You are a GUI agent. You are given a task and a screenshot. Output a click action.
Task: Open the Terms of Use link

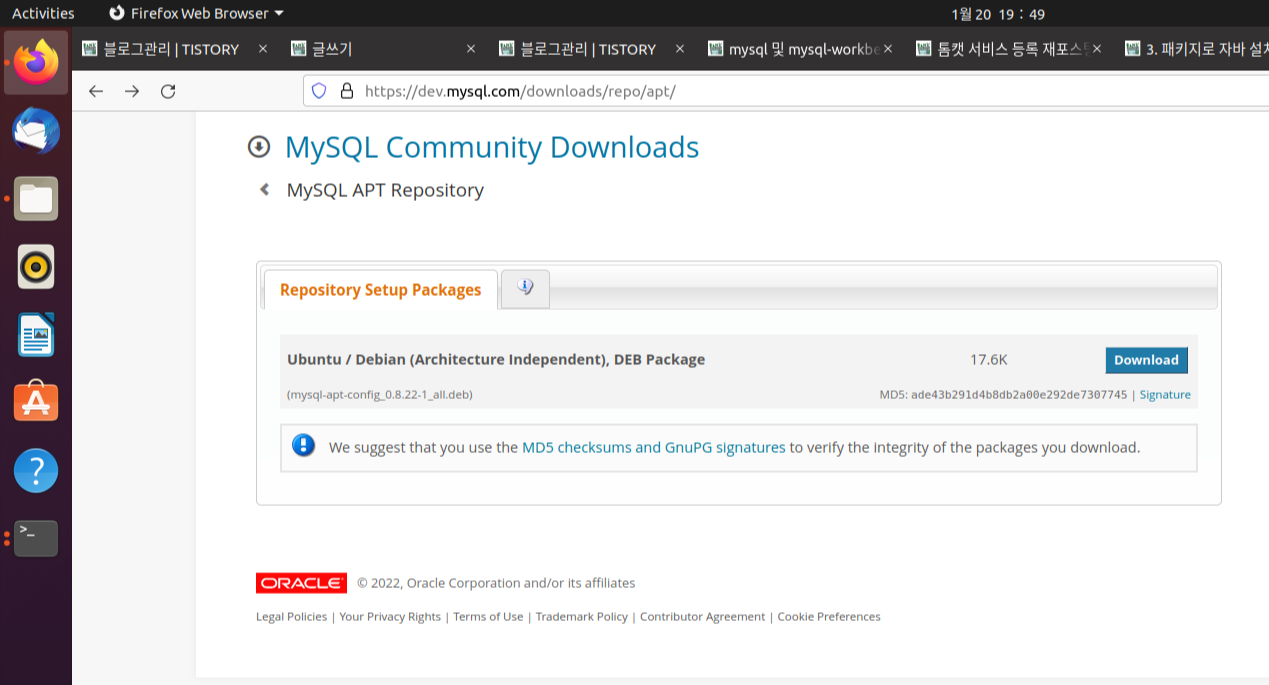[488, 617]
